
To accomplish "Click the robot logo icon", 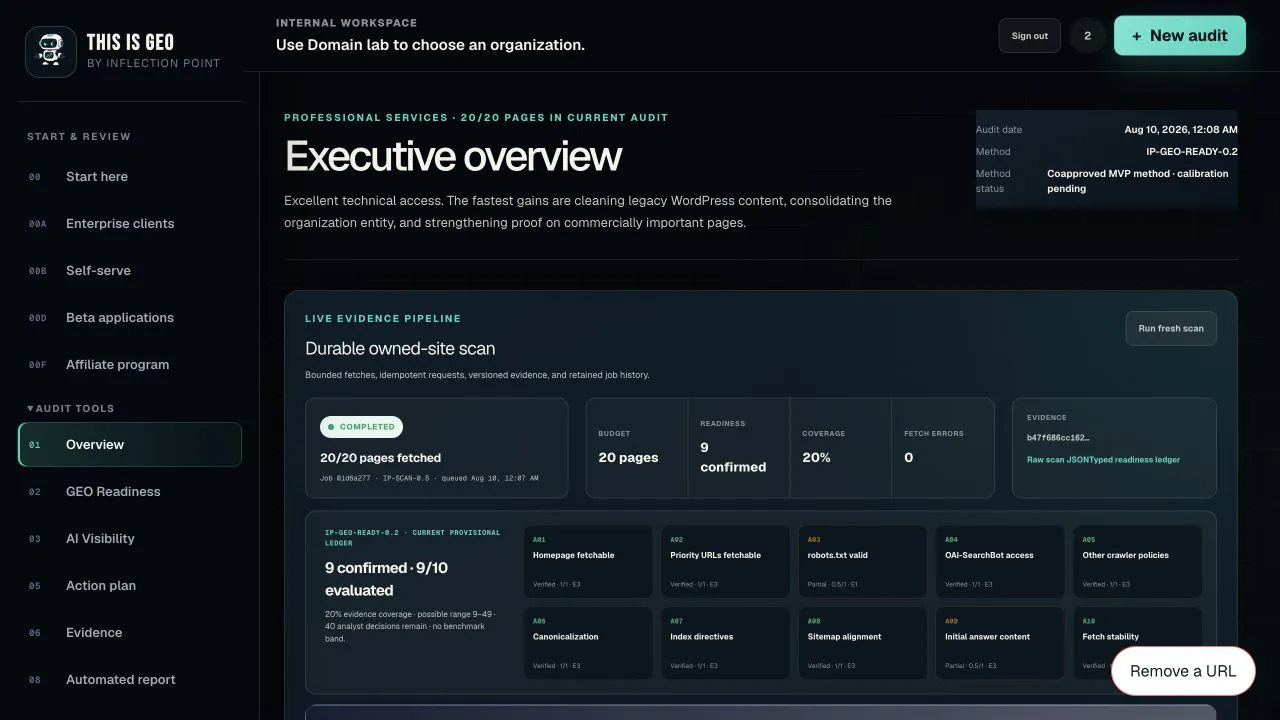I will (x=51, y=52).
